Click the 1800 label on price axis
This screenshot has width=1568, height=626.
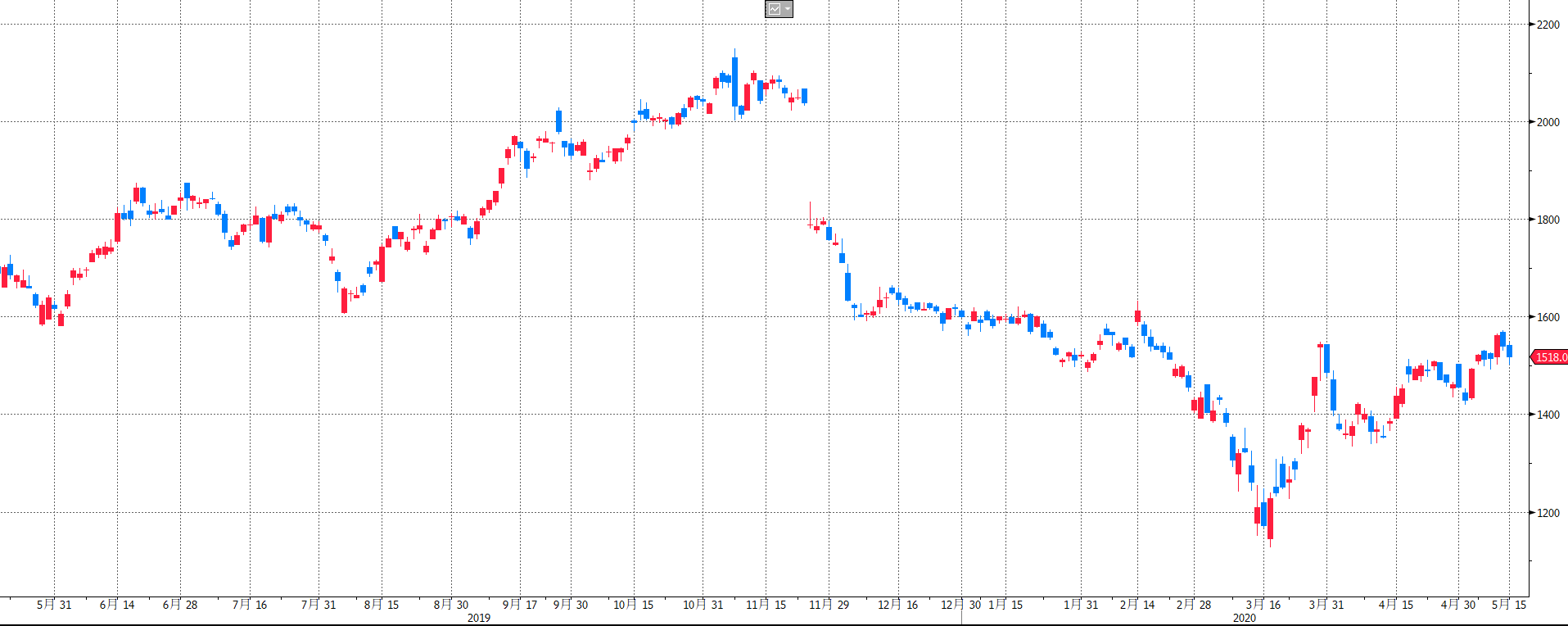tap(1548, 220)
